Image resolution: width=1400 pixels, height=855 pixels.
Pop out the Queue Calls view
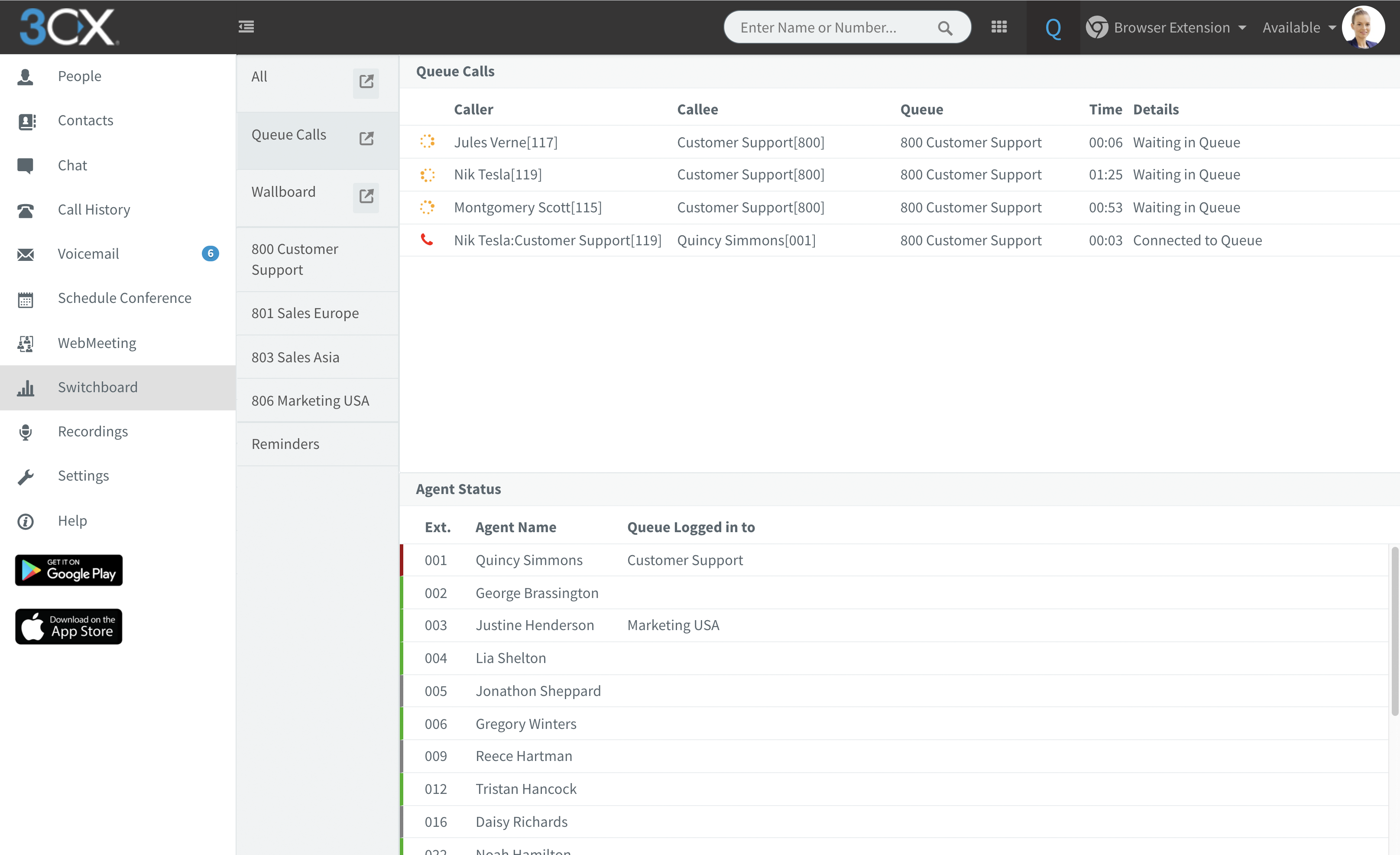(x=366, y=139)
